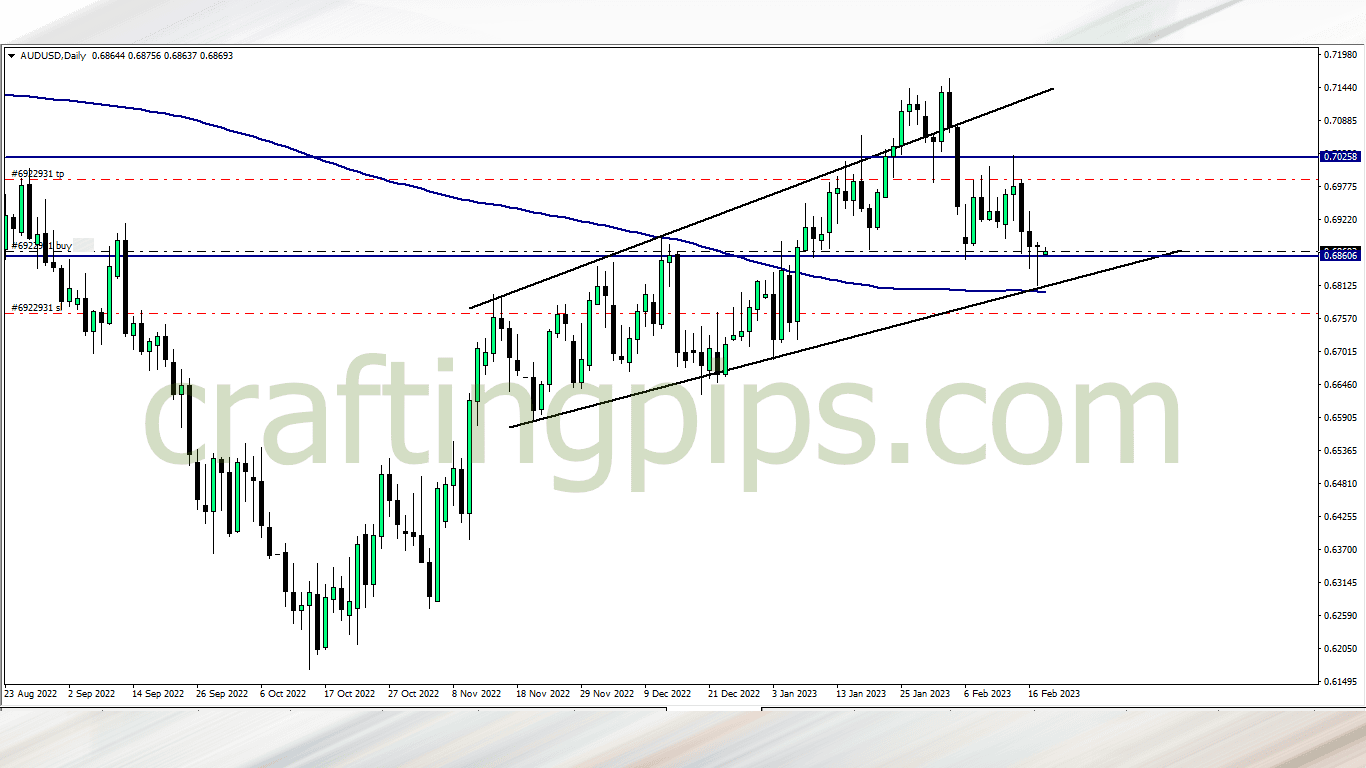Click 0.65905 on the price scale
Screen dimensions: 1366x768
[x=1340, y=417]
